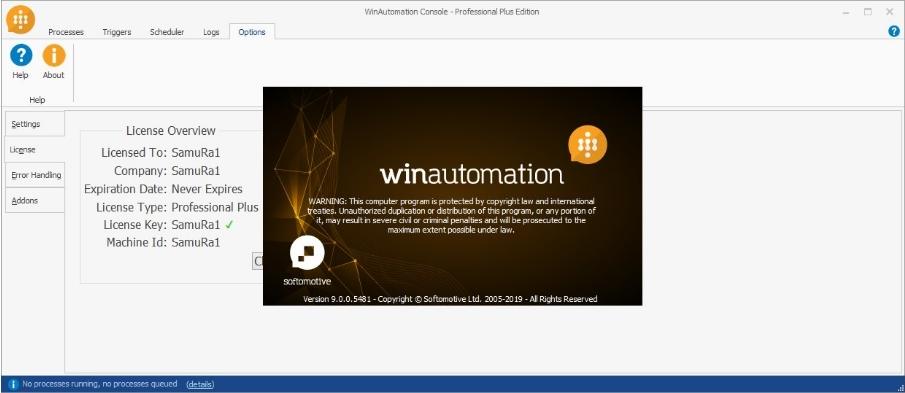Click the WinAutomation Console window title
The width and height of the screenshot is (905, 393).
point(452,12)
